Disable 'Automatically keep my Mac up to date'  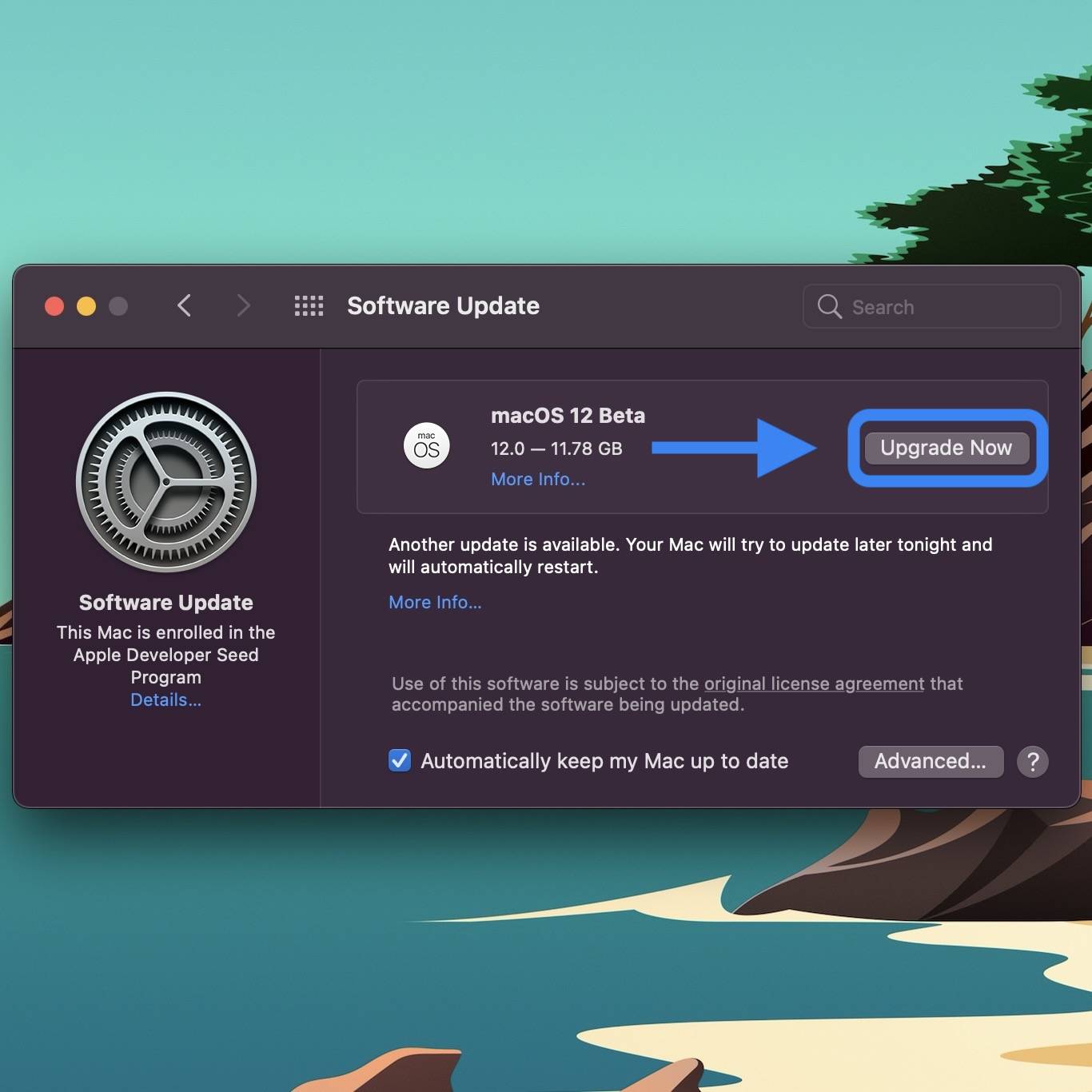[x=400, y=760]
